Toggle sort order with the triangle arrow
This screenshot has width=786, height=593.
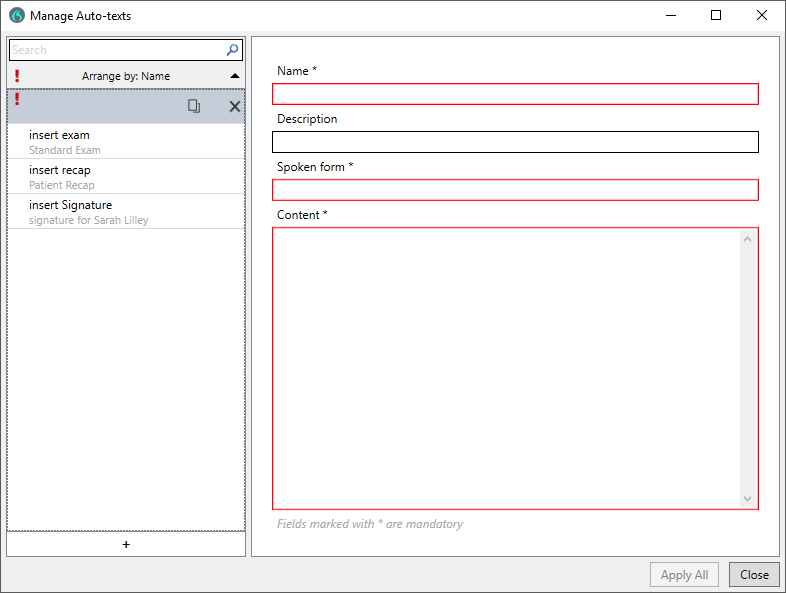point(235,76)
